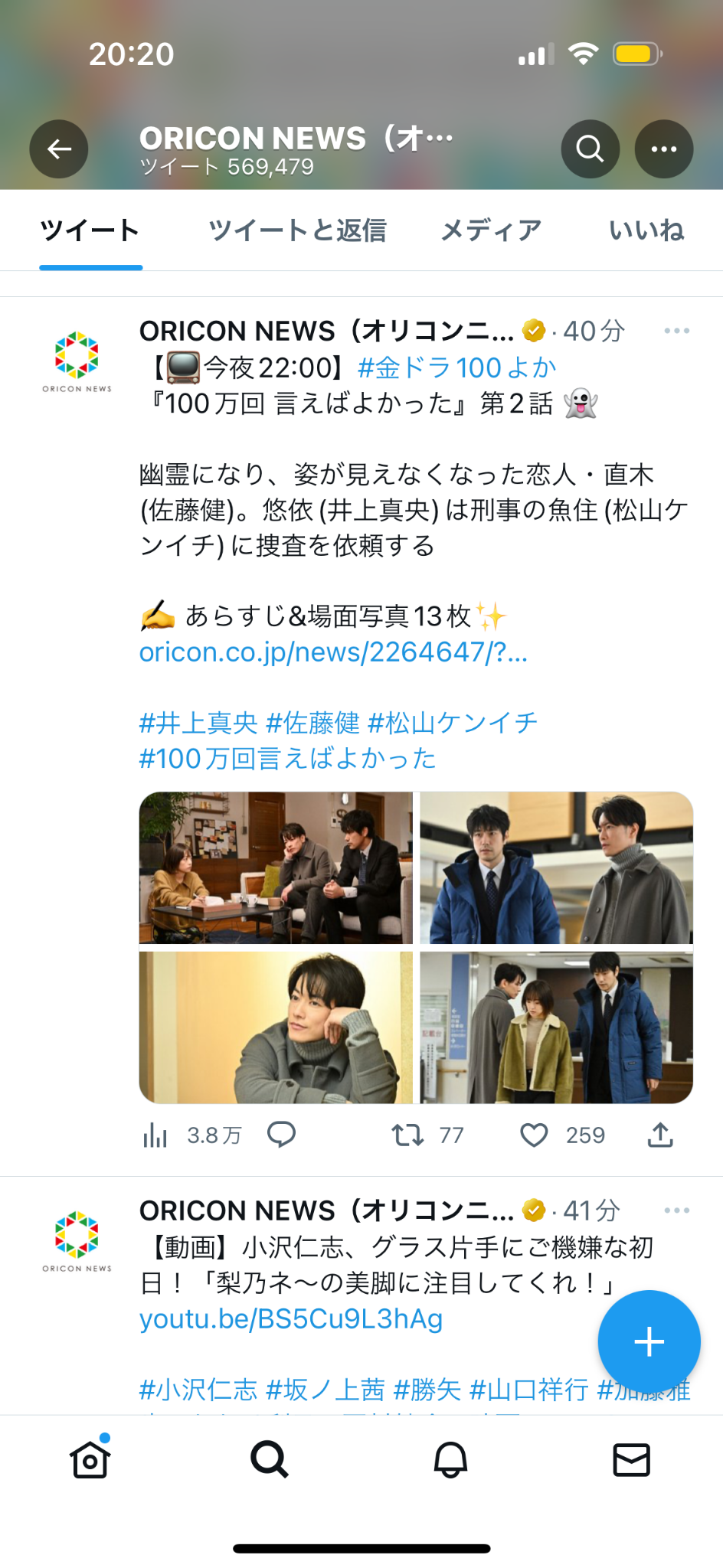Image resolution: width=723 pixels, height=1568 pixels.
Task: Open profile search magnifier icon
Action: coord(590,149)
